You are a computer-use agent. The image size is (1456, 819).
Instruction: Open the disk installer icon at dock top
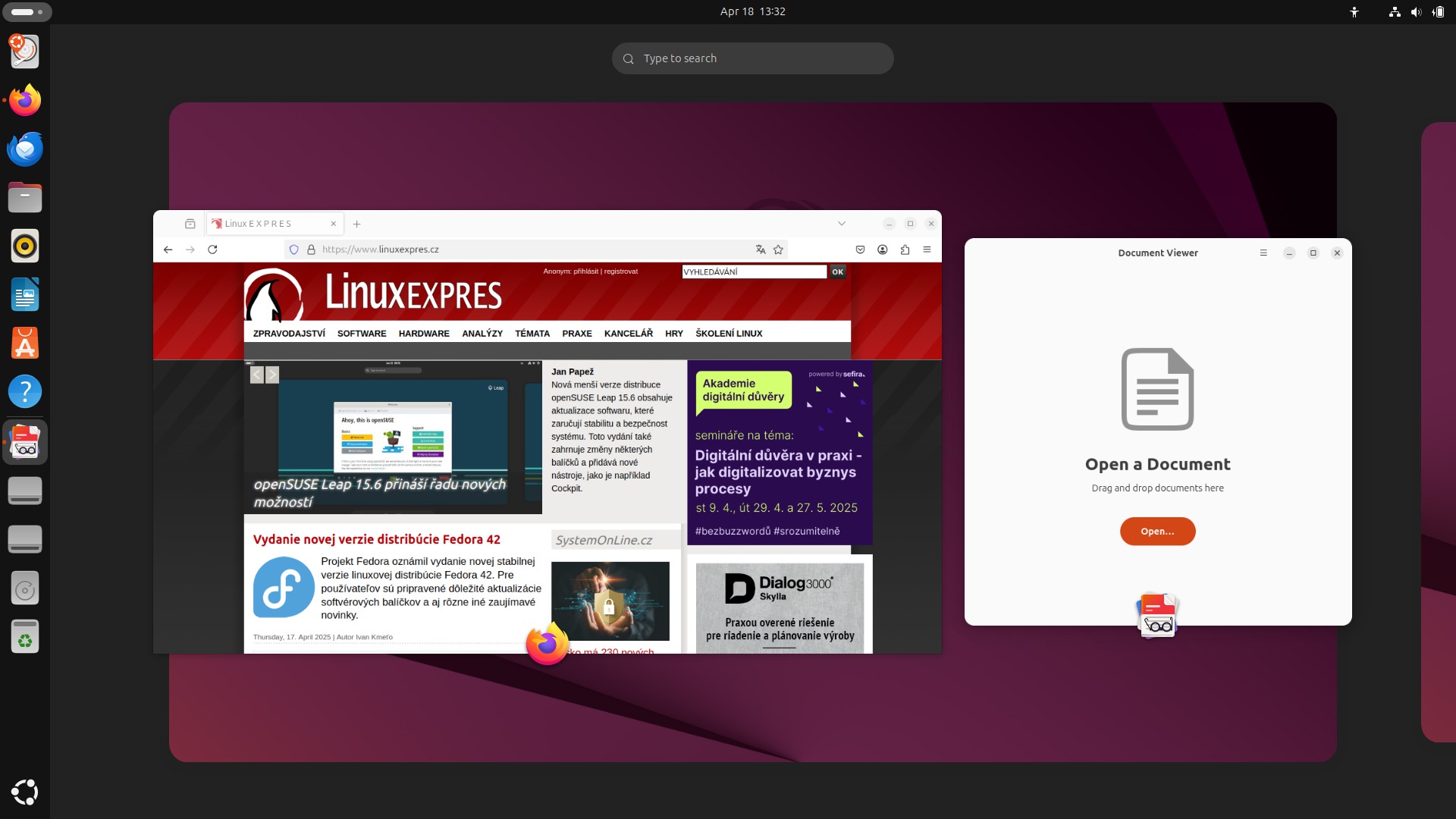tap(25, 52)
